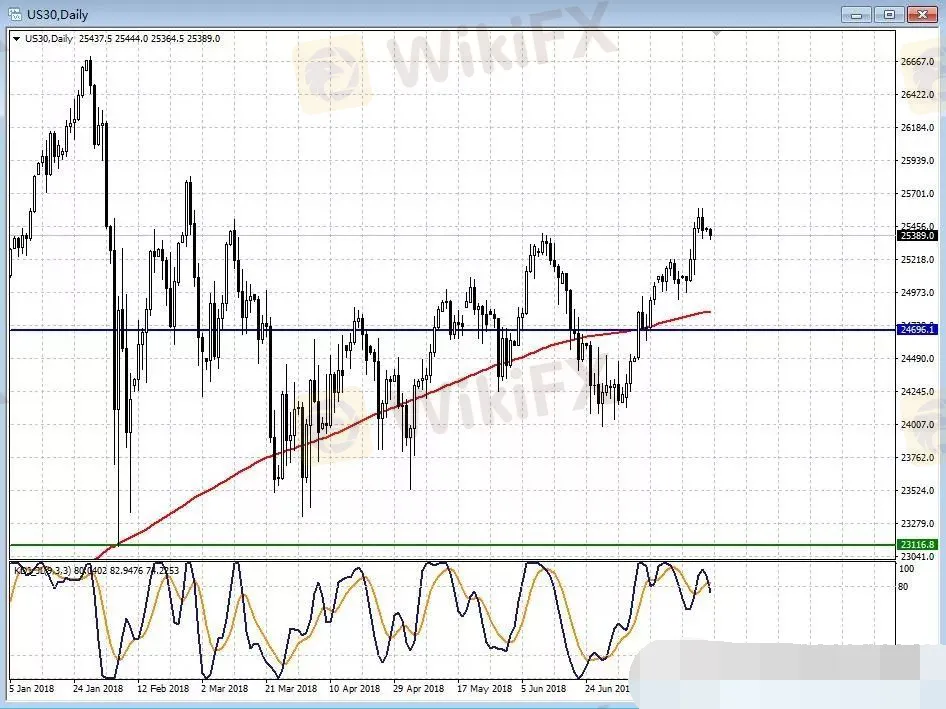
Task: Expand the US30,Daily chart dropdown triangle
Action: pos(16,39)
